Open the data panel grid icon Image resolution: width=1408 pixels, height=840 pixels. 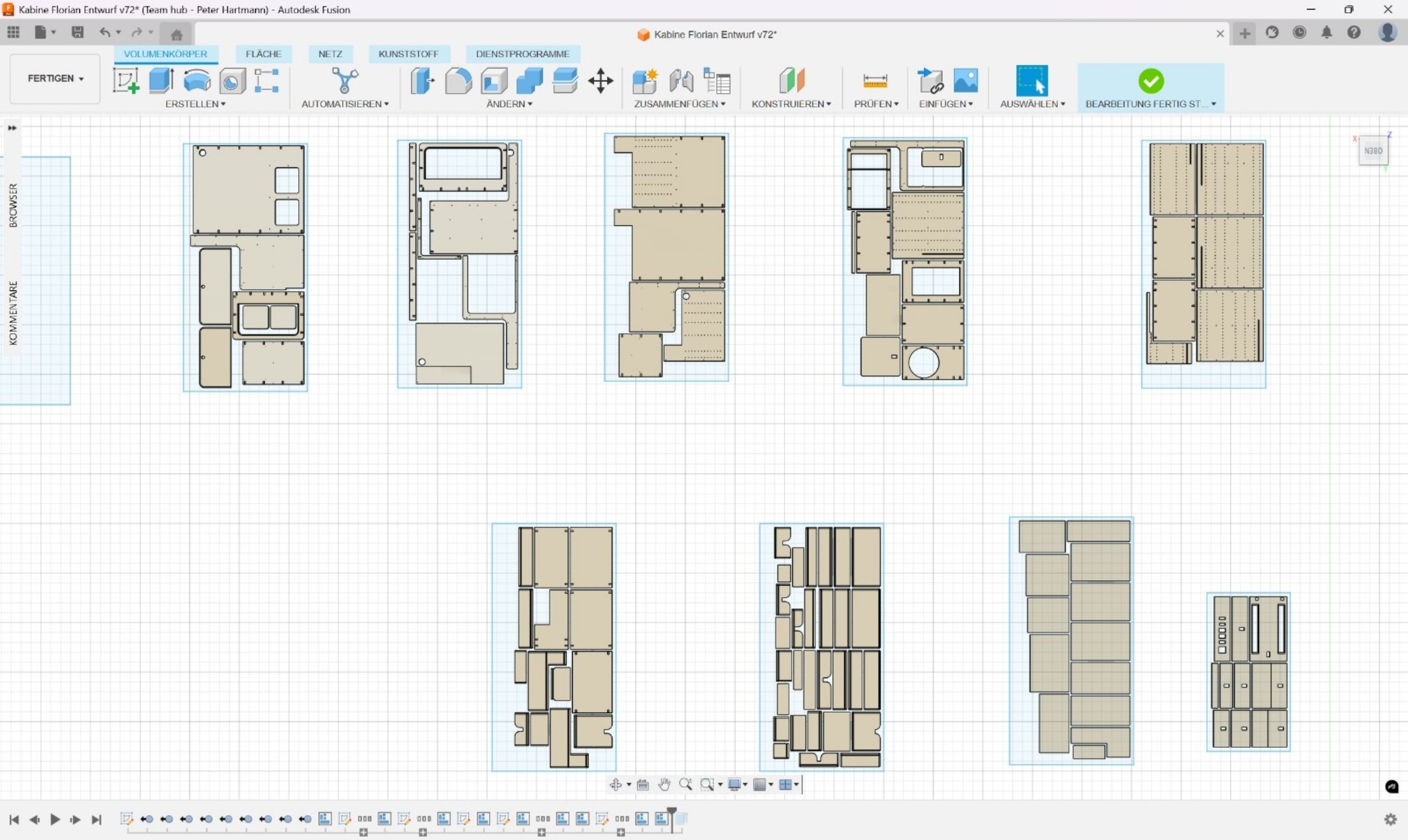(13, 32)
